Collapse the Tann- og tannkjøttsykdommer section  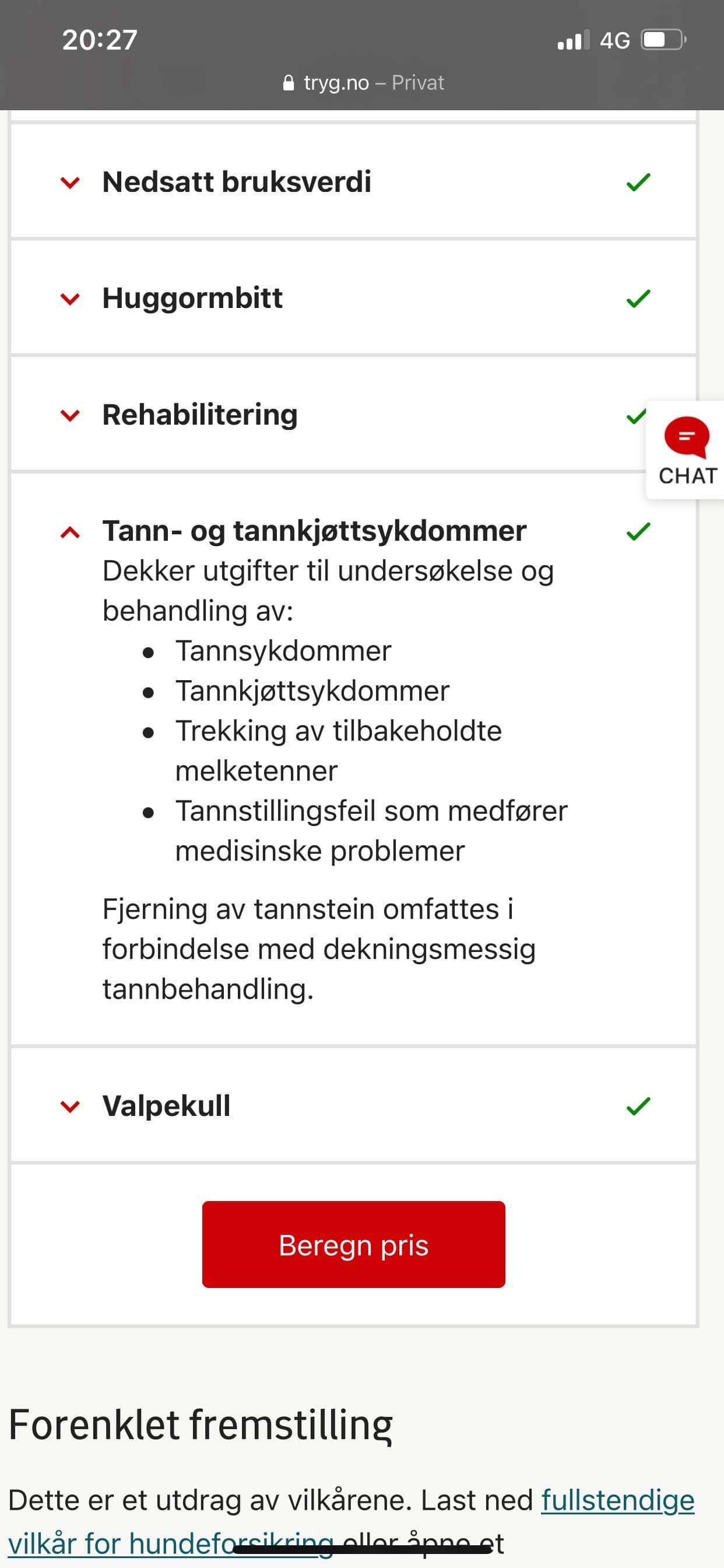tap(71, 533)
